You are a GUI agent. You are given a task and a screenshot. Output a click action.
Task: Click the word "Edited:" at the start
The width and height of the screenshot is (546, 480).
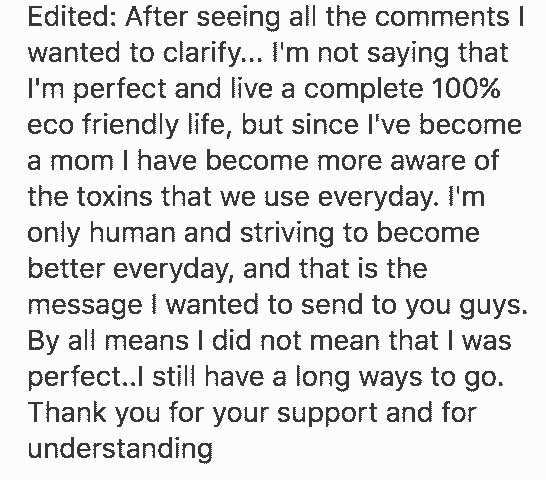(x=72, y=17)
